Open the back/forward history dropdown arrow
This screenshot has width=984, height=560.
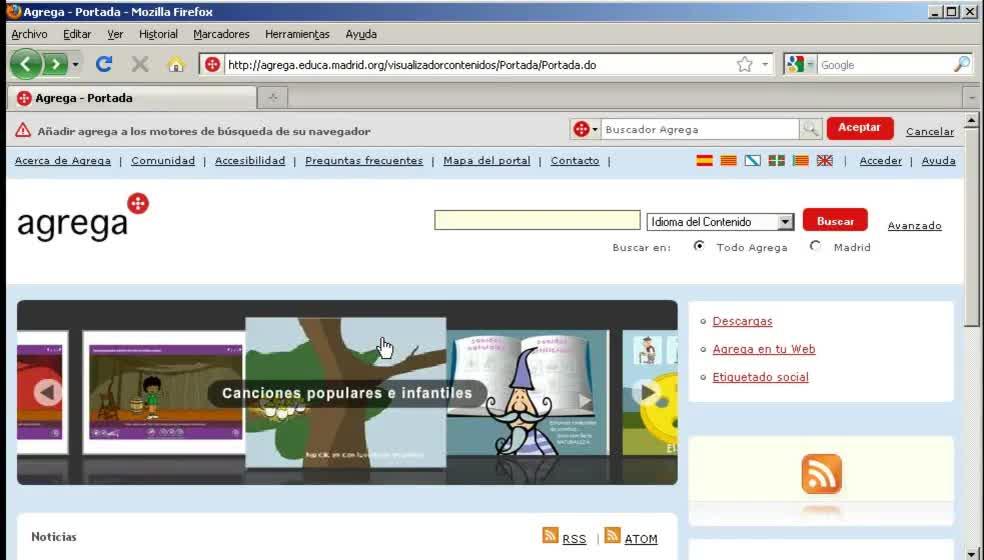pyautogui.click(x=75, y=64)
